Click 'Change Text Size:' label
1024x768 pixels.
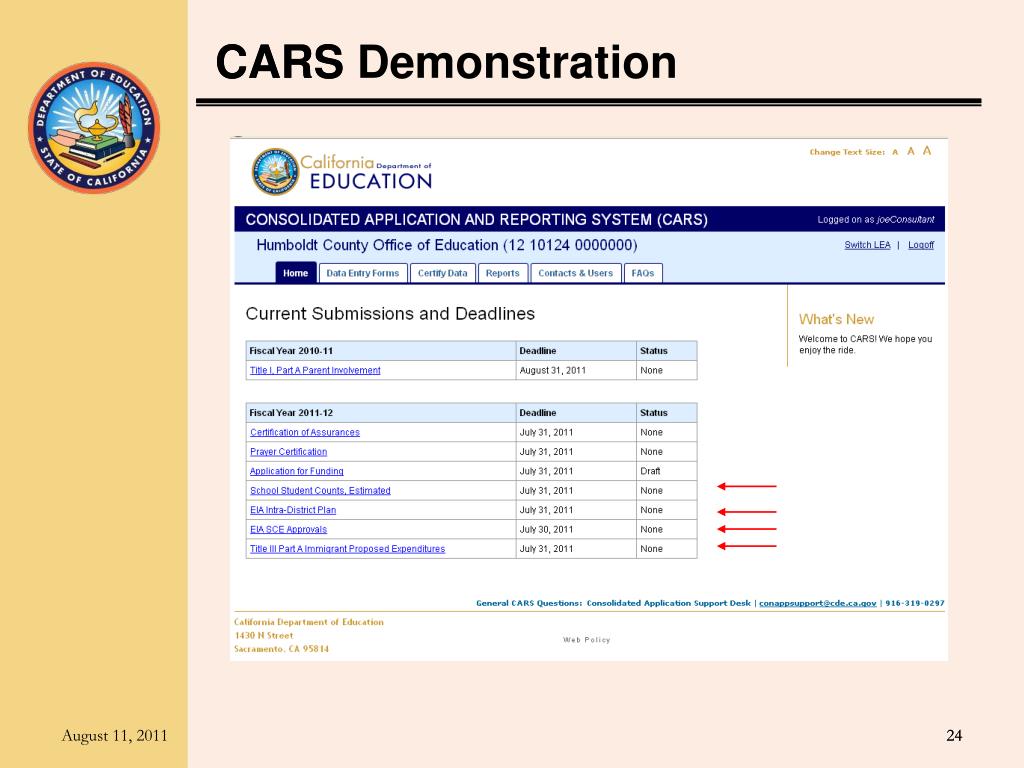coord(847,152)
